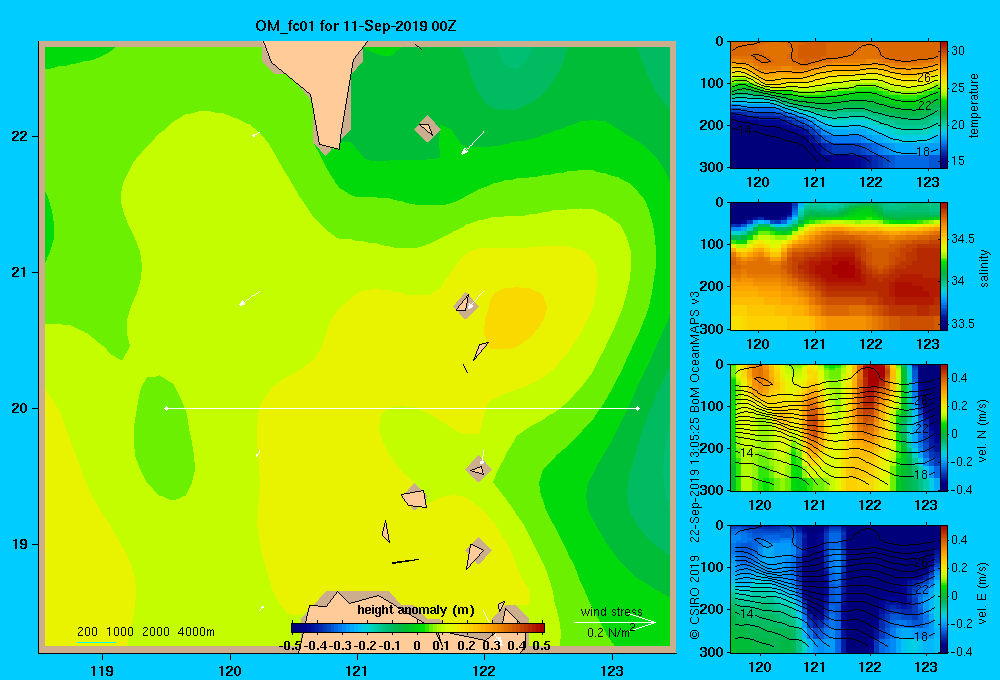Click the CSIRO BoM OceanMAPS copyright text
Viewport: 1000px width, 680px height.
pos(695,466)
